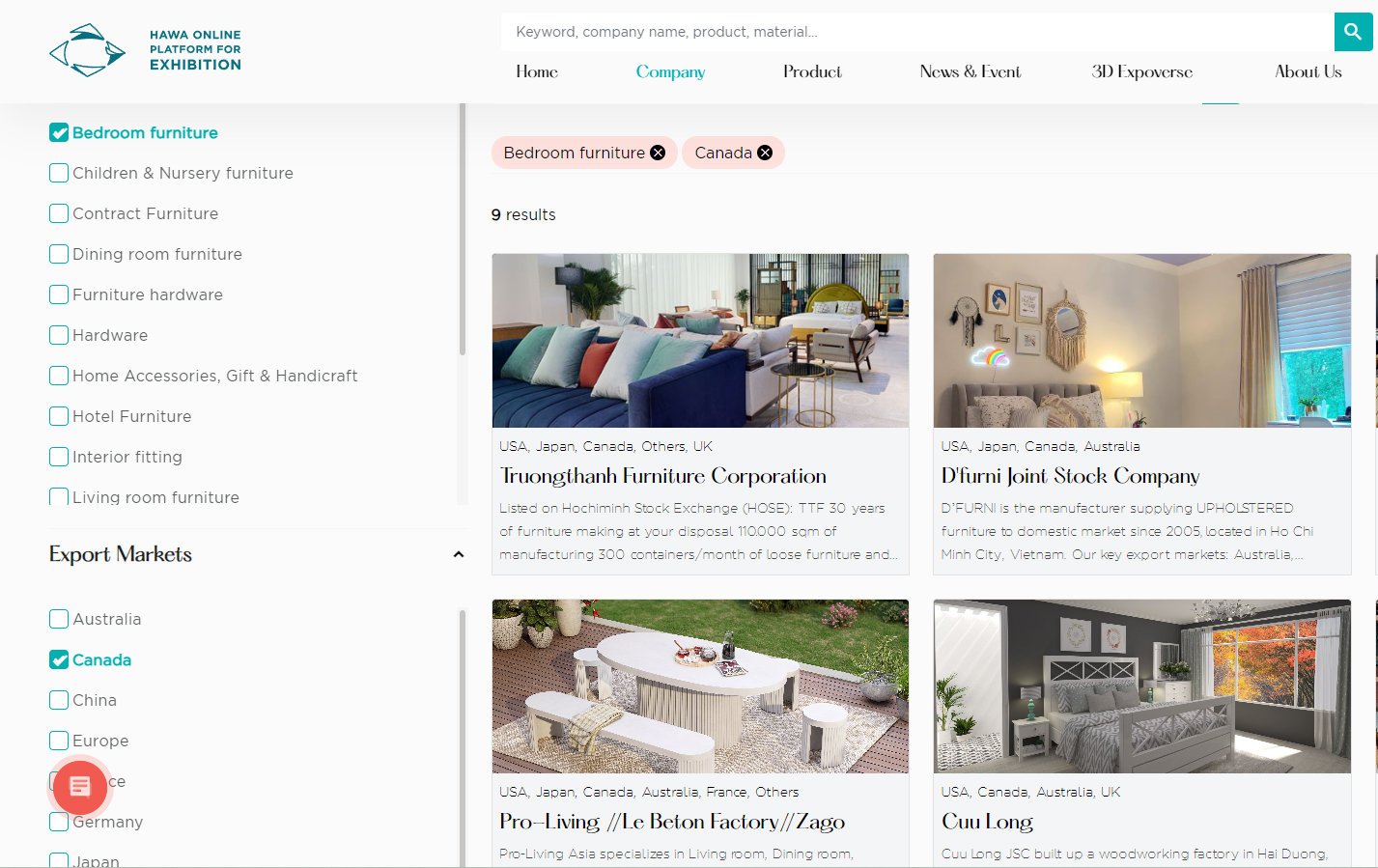
Task: Uncheck the Bedroom furniture checkbox
Action: point(59,132)
